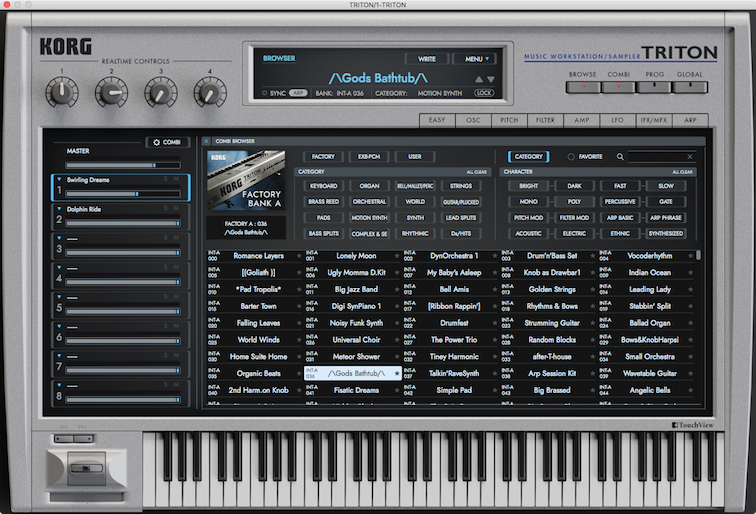Toggle the LOCK button in display
Screen dimensions: 756x514
(484, 93)
